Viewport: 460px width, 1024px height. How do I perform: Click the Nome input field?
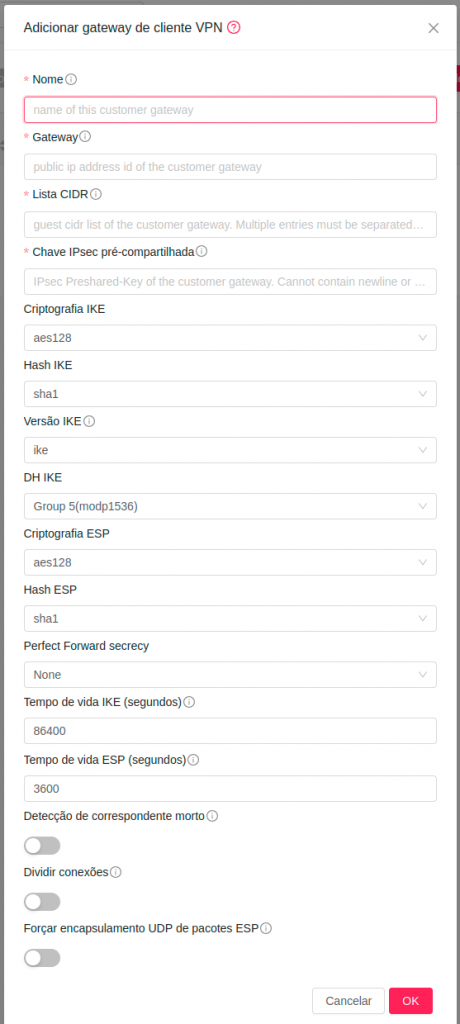tap(230, 110)
